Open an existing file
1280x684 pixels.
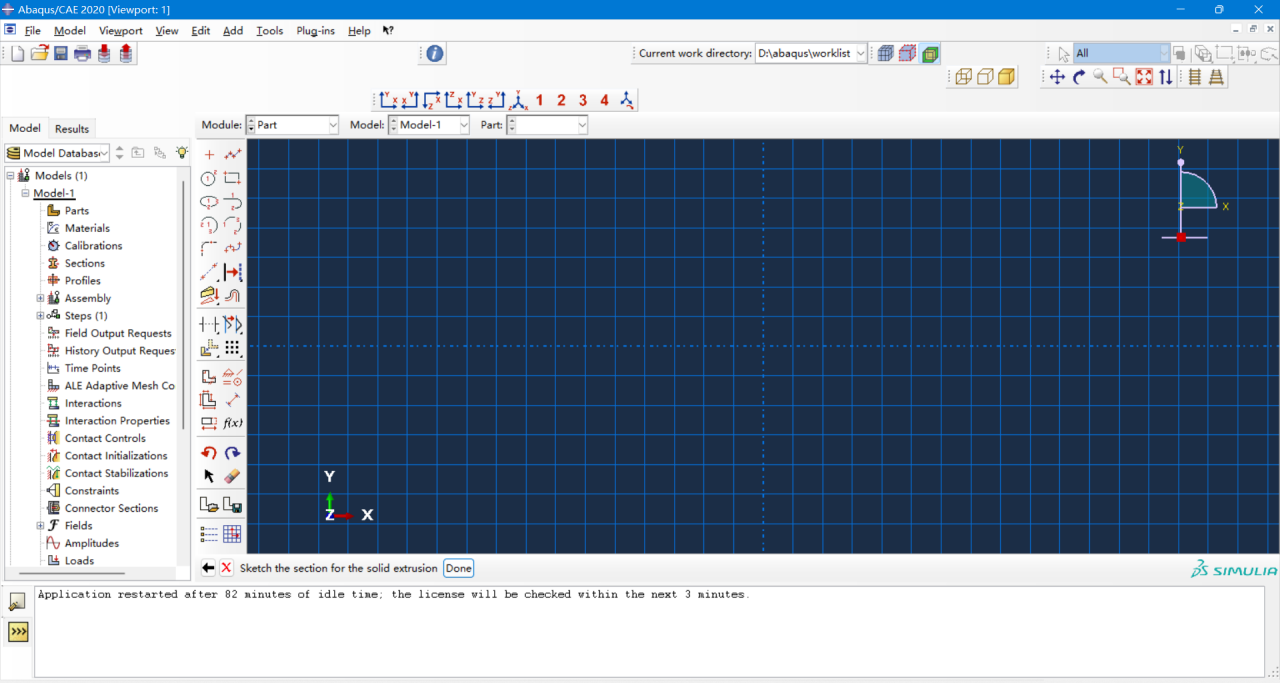[39, 54]
